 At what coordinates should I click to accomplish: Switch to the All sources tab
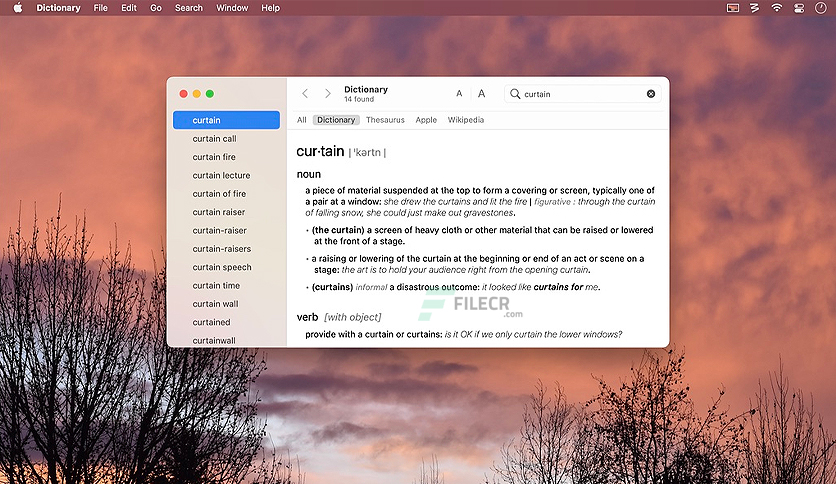(302, 120)
